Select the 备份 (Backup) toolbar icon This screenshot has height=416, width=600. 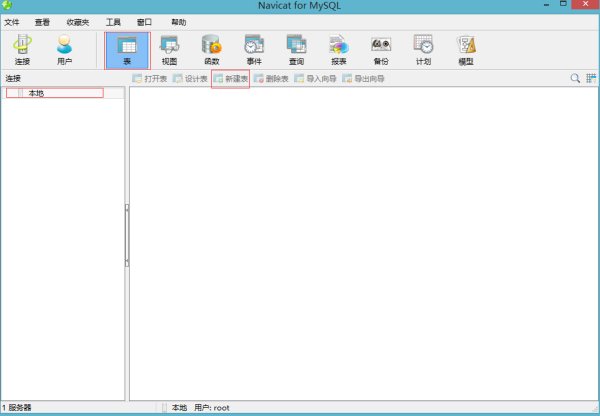point(381,50)
